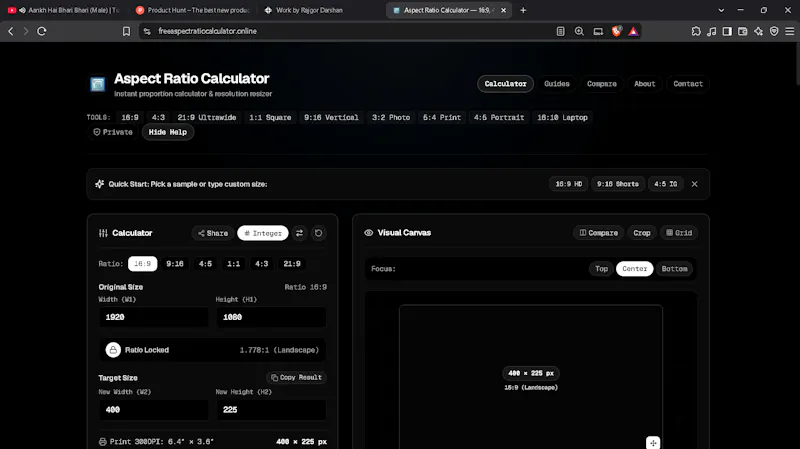
Task: Select the 4:3 ratio chip in Calculator
Action: click(262, 264)
